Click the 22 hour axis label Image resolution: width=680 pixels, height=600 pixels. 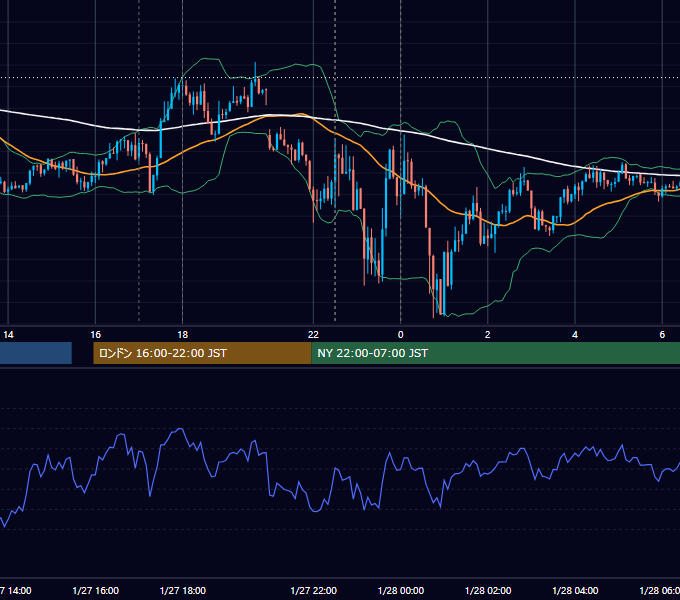313,335
